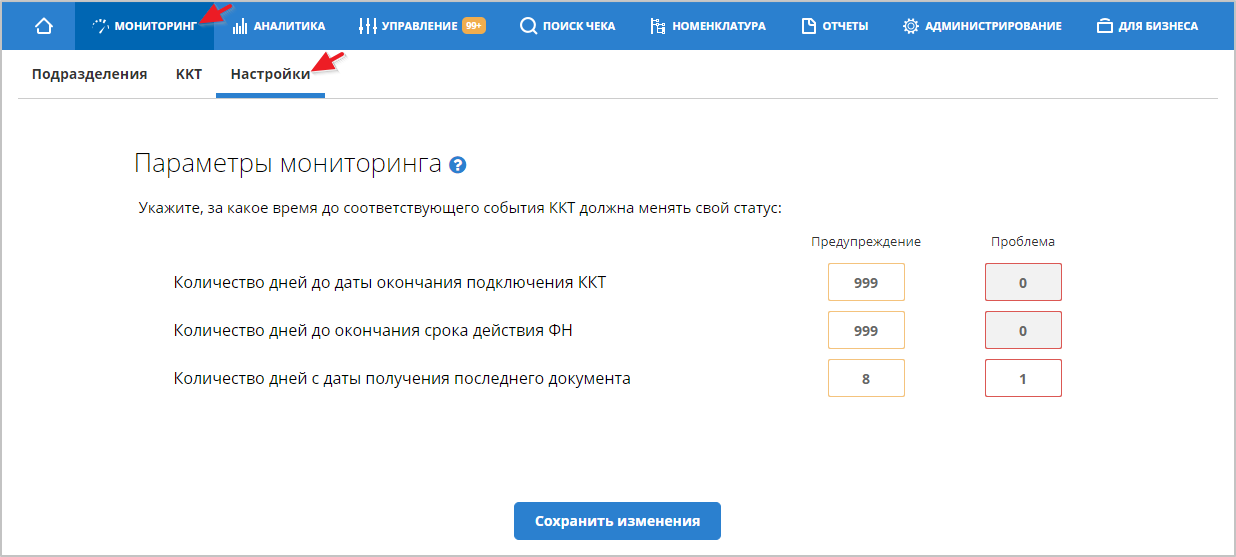Open Поиск чека magnifier search
Image resolution: width=1236 pixels, height=557 pixels.
pos(567,26)
